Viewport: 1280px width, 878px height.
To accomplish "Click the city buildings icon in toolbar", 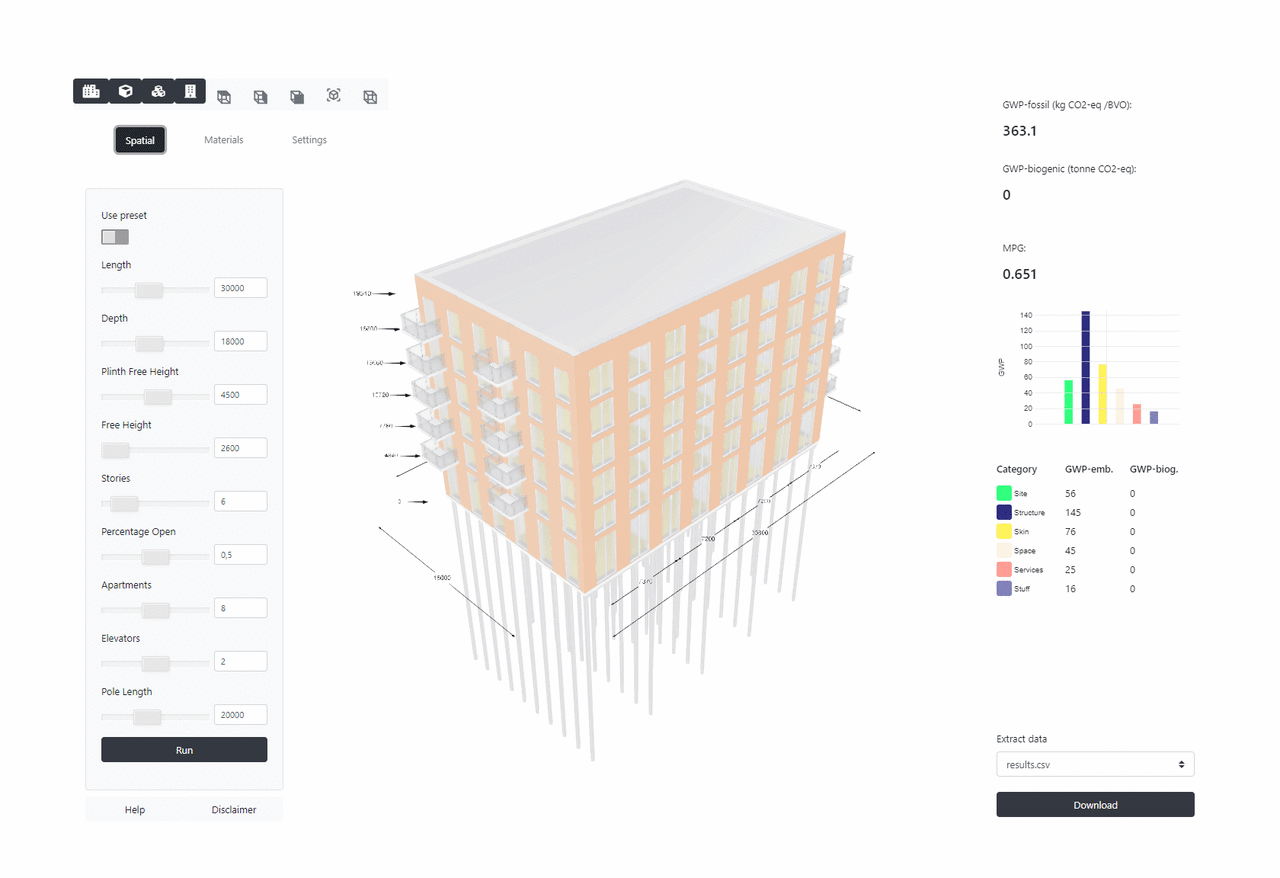I will (91, 92).
